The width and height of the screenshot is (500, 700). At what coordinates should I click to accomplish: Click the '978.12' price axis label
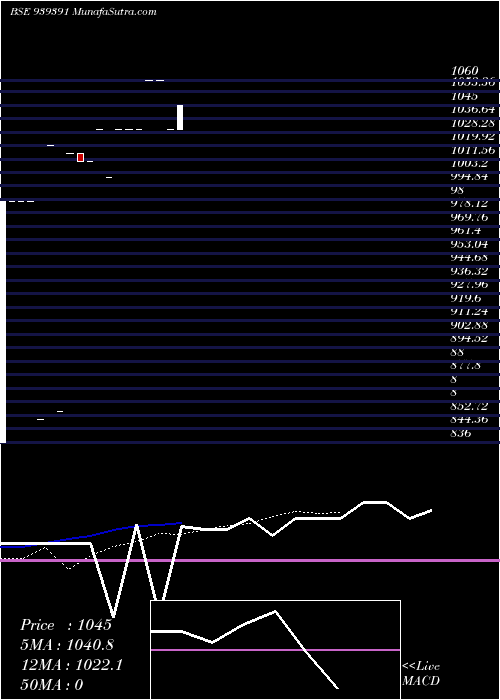click(x=470, y=204)
